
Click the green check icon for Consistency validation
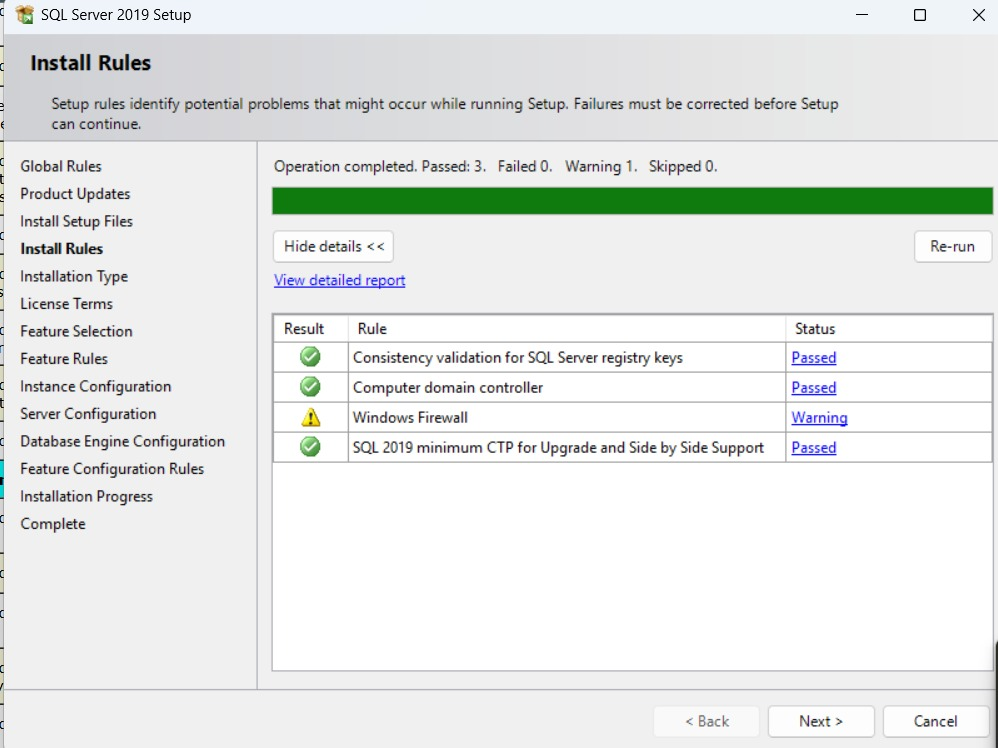pyautogui.click(x=310, y=356)
